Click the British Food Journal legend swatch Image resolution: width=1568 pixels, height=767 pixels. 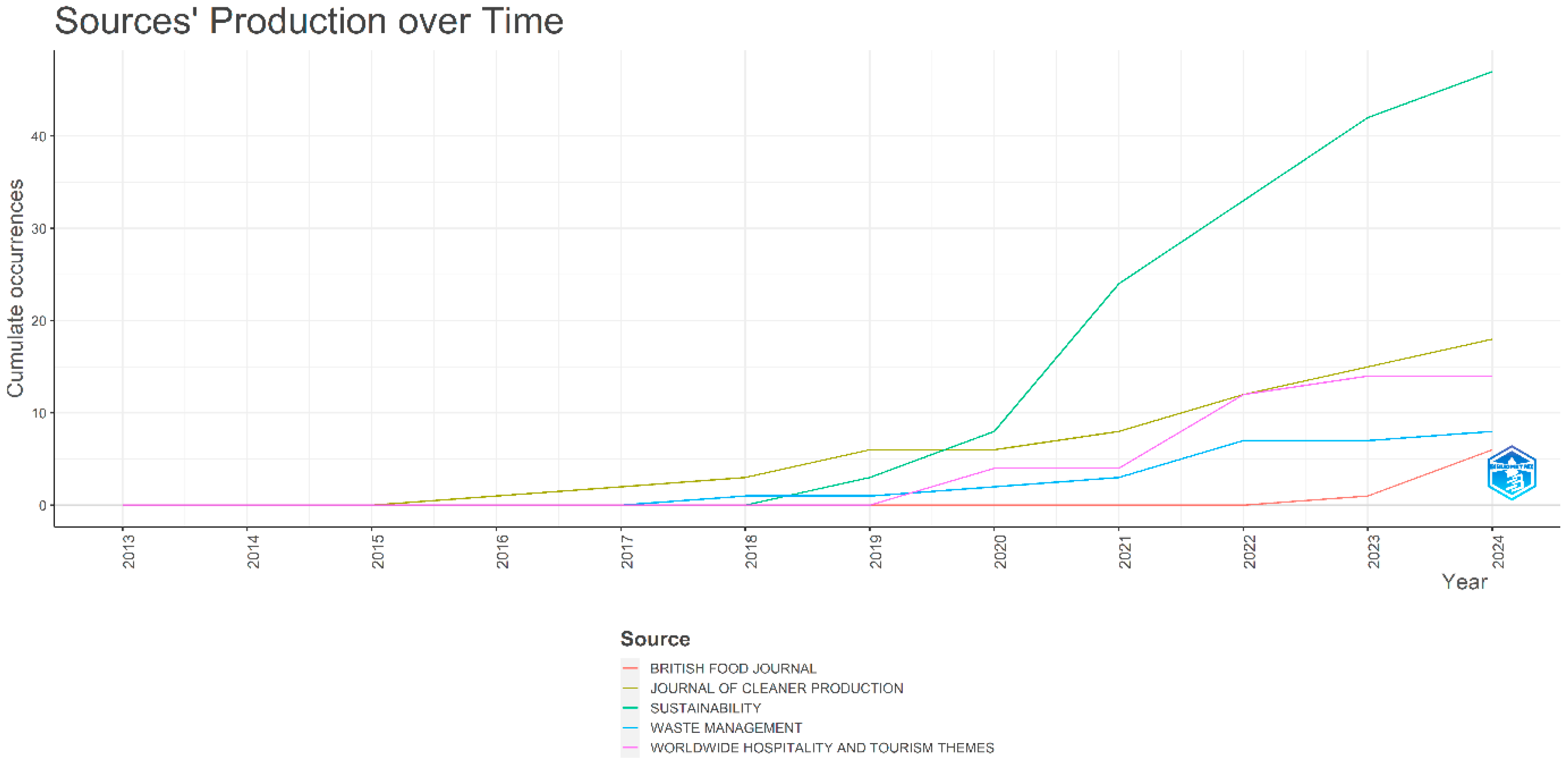coord(630,669)
